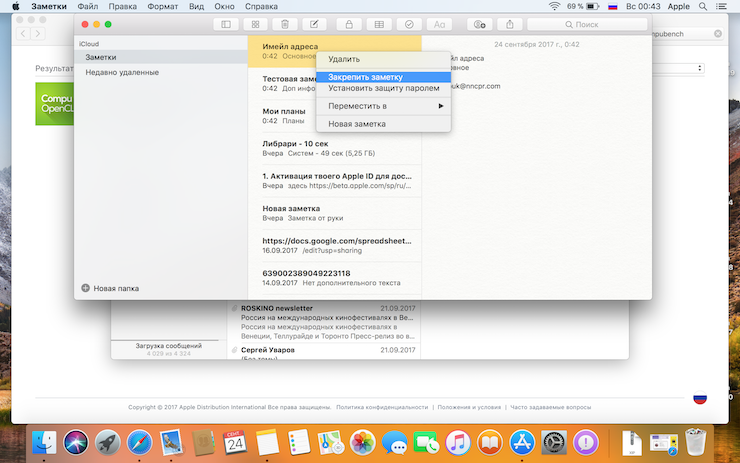The height and width of the screenshot is (463, 740).
Task: Add a checklist with checkmark icon
Action: (409, 24)
